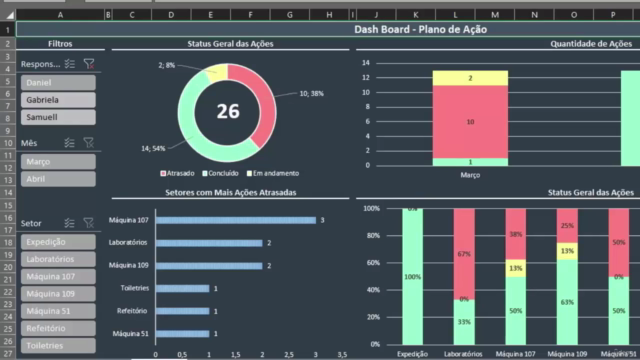The image size is (640, 360).
Task: Click the donut chart total 26
Action: click(x=228, y=111)
